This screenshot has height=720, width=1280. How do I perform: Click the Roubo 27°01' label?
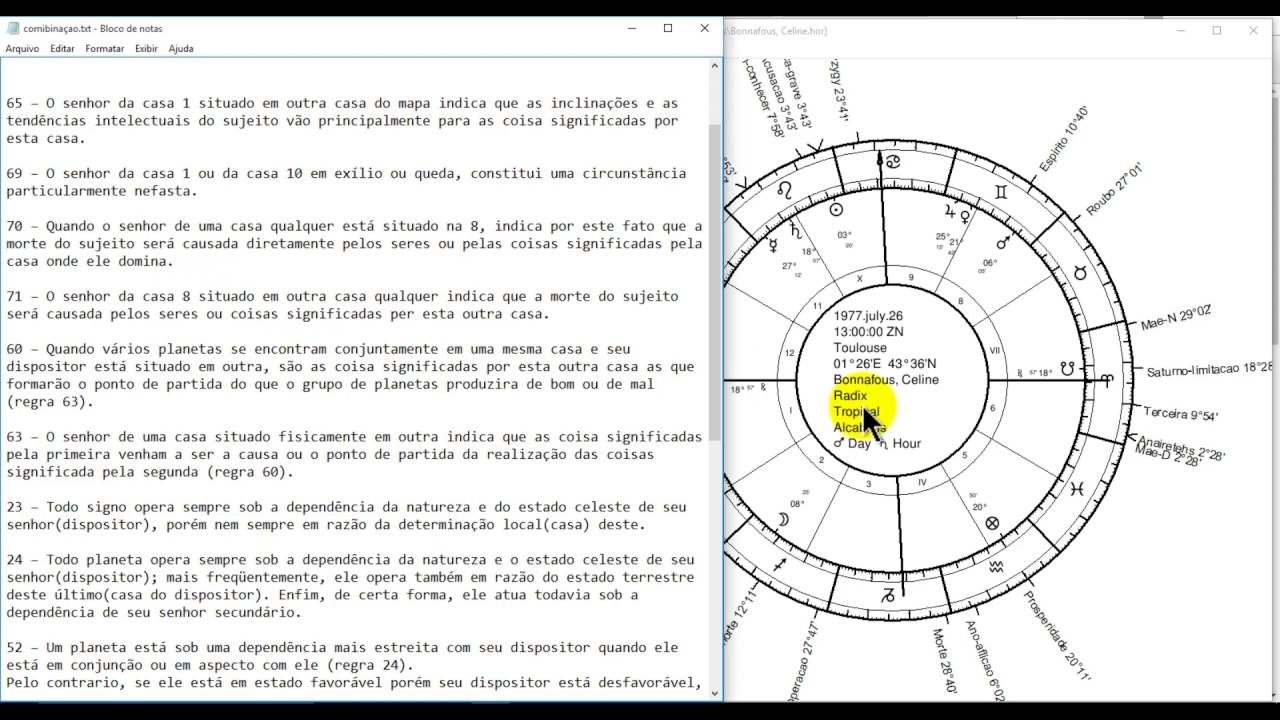(x=1114, y=191)
